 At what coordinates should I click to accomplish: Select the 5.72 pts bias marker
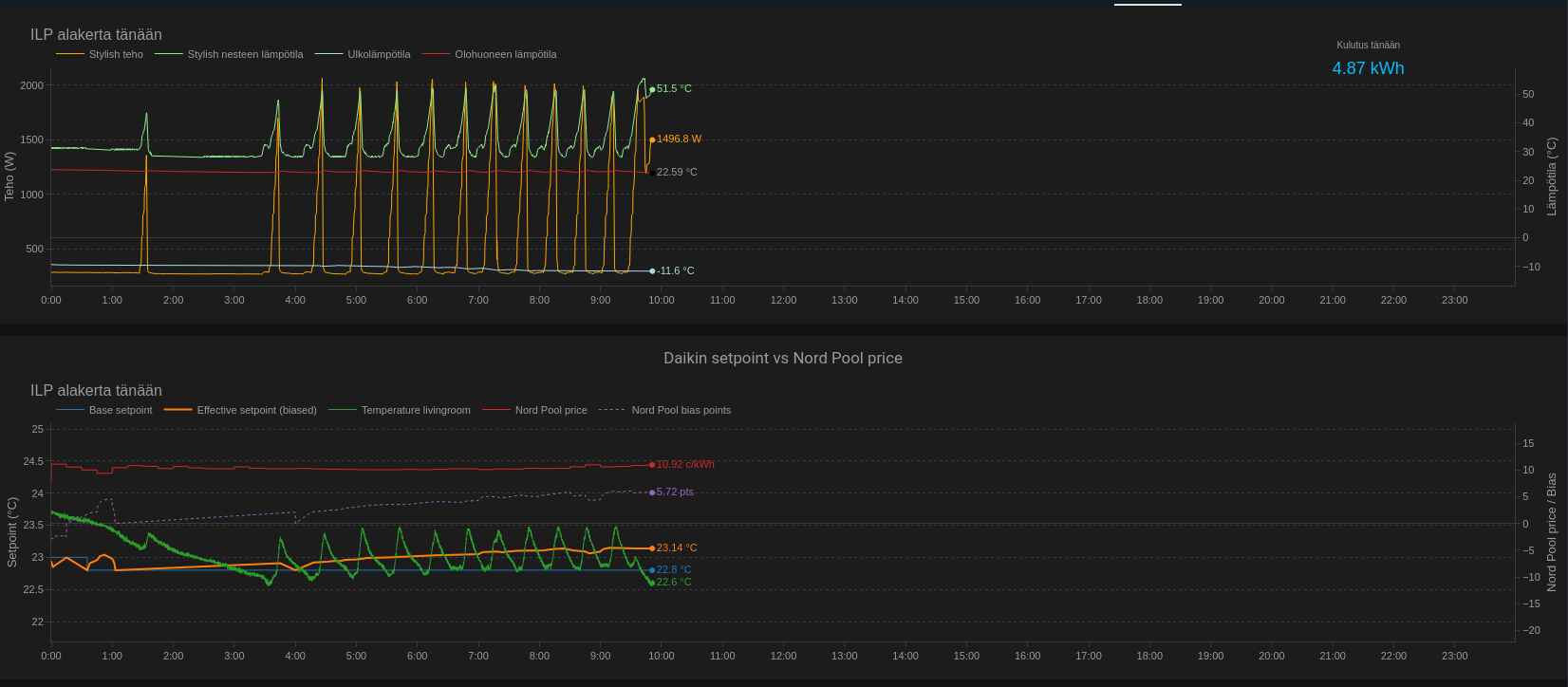tap(652, 492)
